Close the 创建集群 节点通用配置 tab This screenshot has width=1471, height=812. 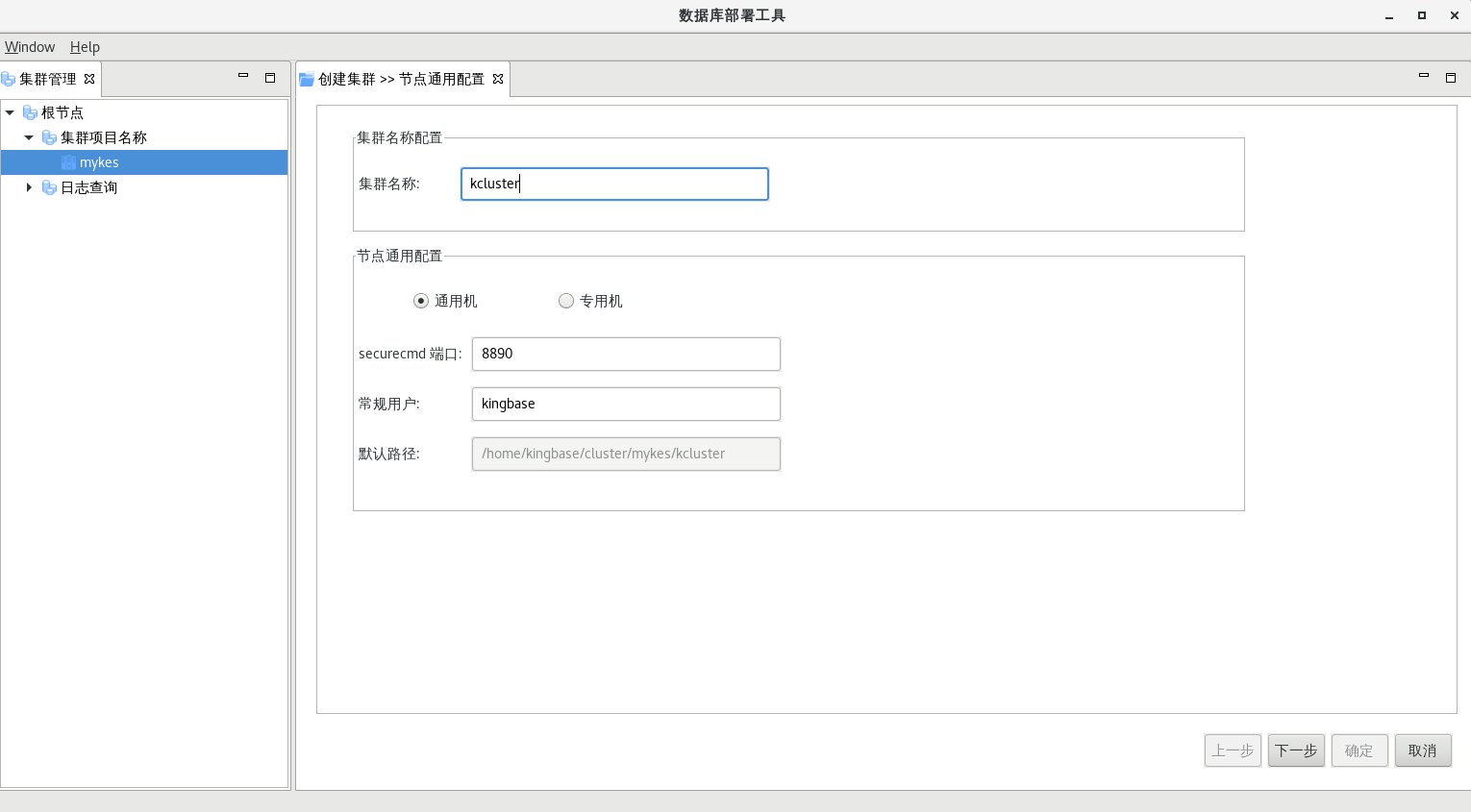click(498, 79)
